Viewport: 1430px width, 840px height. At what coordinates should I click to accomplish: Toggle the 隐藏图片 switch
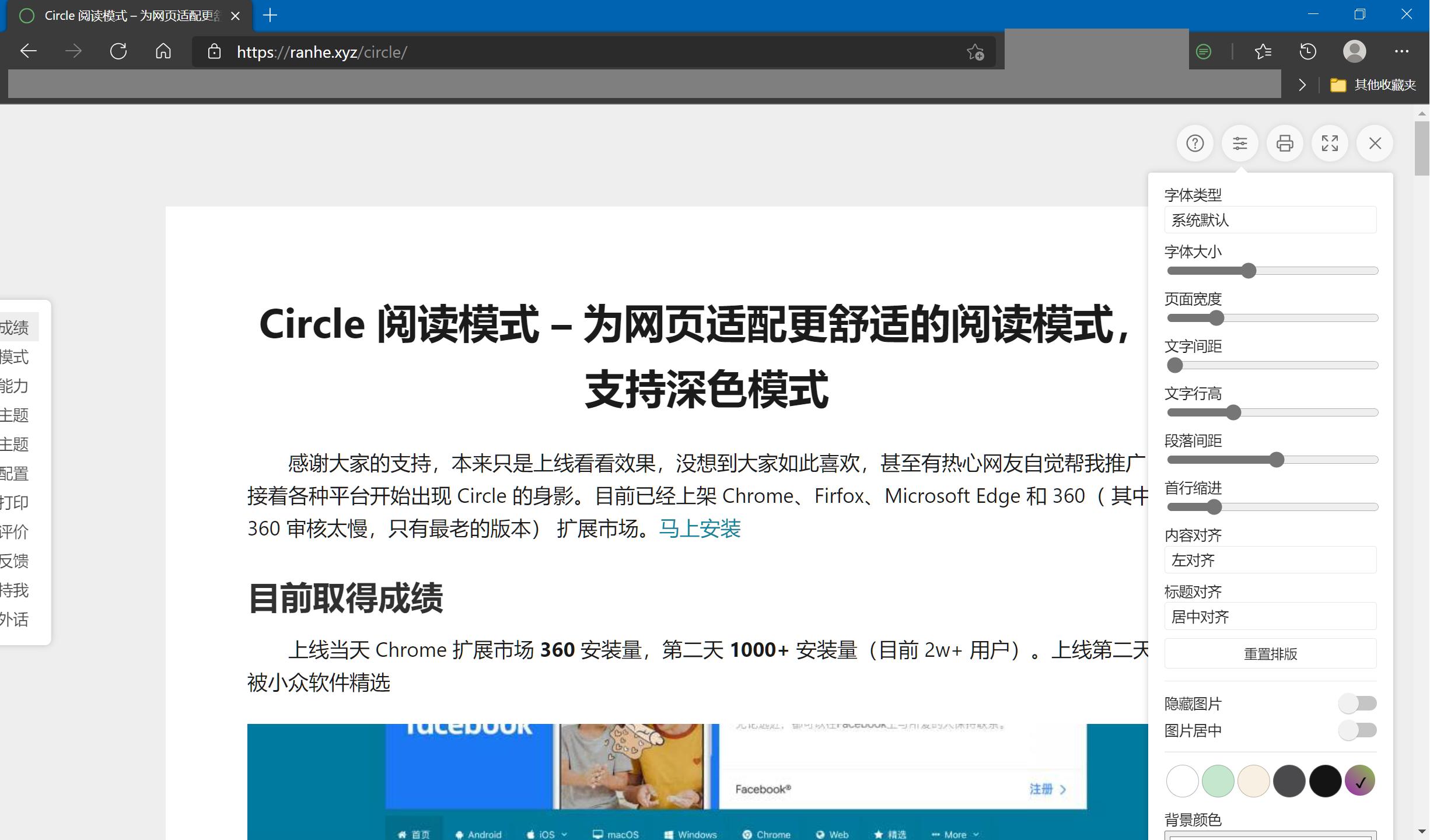[1357, 703]
